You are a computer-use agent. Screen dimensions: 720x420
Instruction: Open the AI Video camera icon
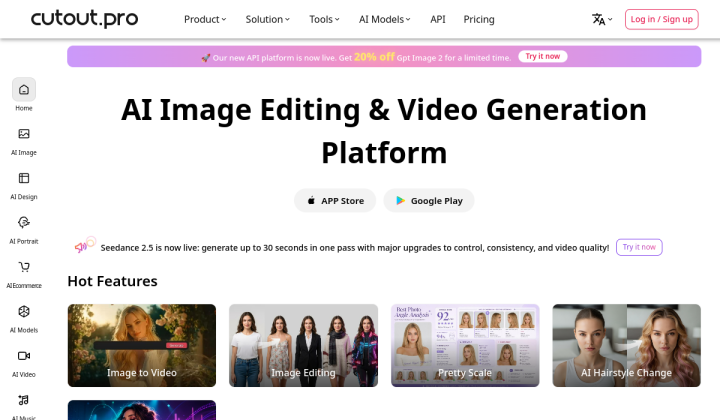[24, 356]
